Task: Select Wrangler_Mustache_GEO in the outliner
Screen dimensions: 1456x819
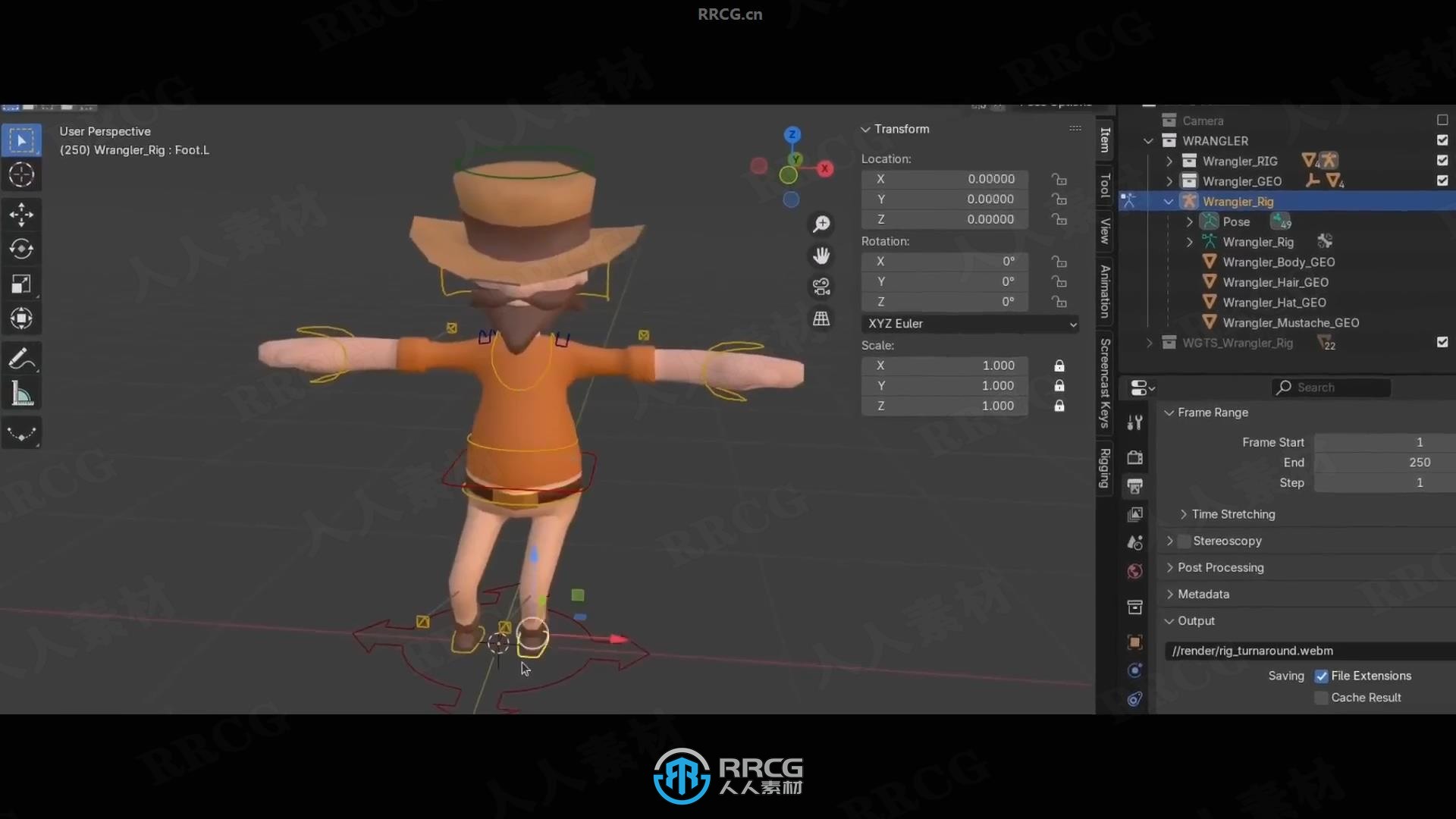Action: [x=1291, y=323]
